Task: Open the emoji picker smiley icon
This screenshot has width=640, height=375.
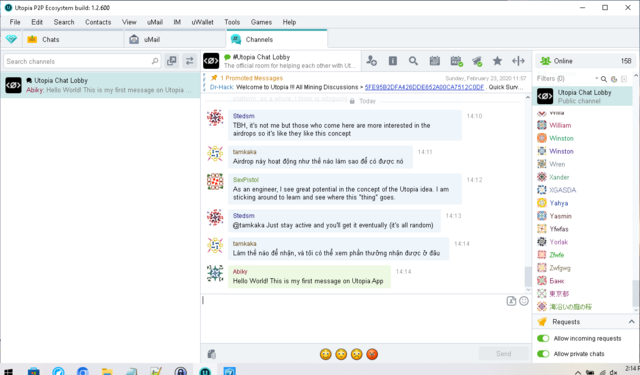Action: coord(524,301)
